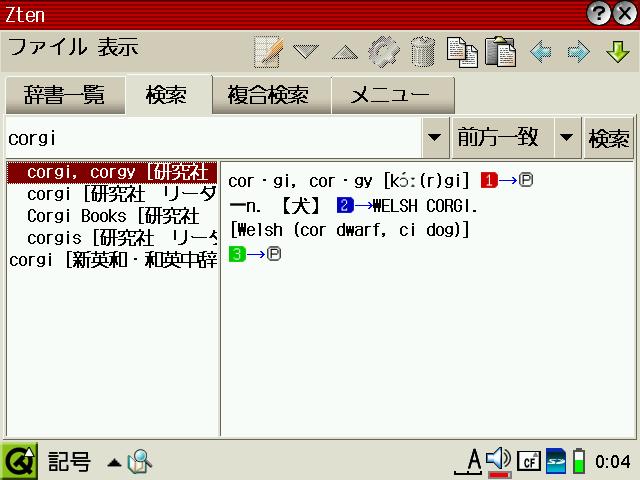
Task: Click the speaker volume icon in taskbar
Action: (x=498, y=459)
